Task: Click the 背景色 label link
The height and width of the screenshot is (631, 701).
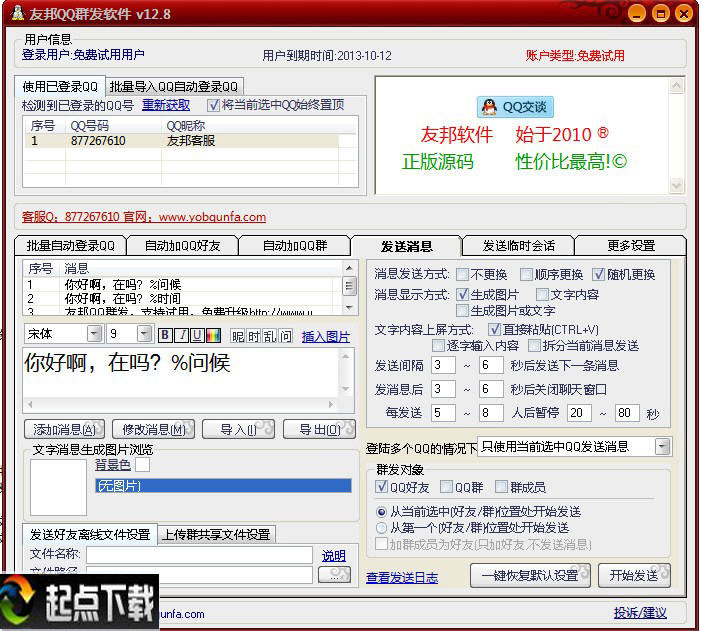Action: pos(113,465)
